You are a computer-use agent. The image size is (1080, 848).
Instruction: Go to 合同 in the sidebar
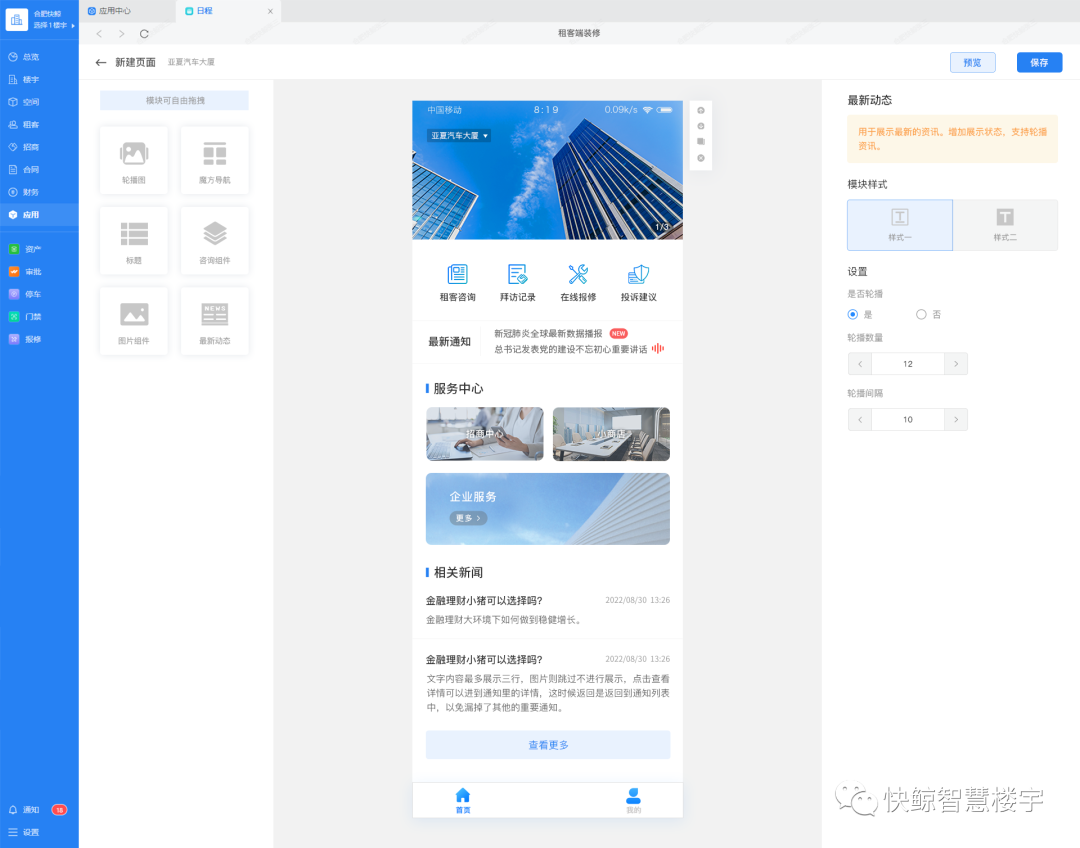pos(39,169)
